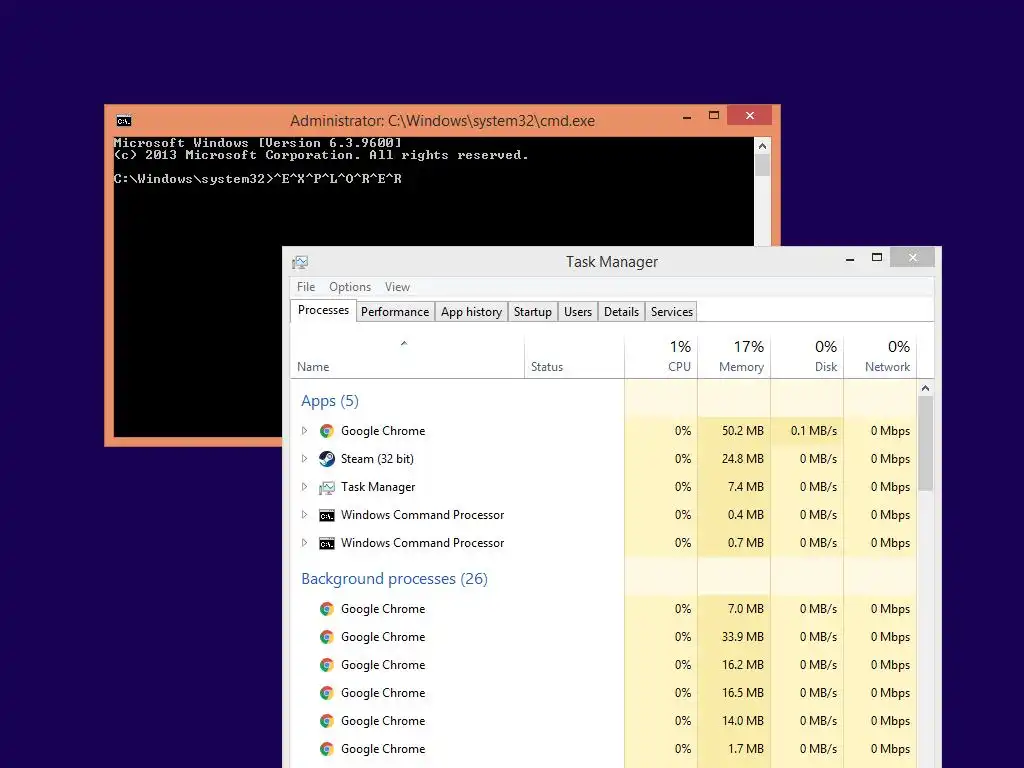The image size is (1024, 768).
Task: Click the Task Manager process list scrollbar thumb
Action: click(x=925, y=443)
